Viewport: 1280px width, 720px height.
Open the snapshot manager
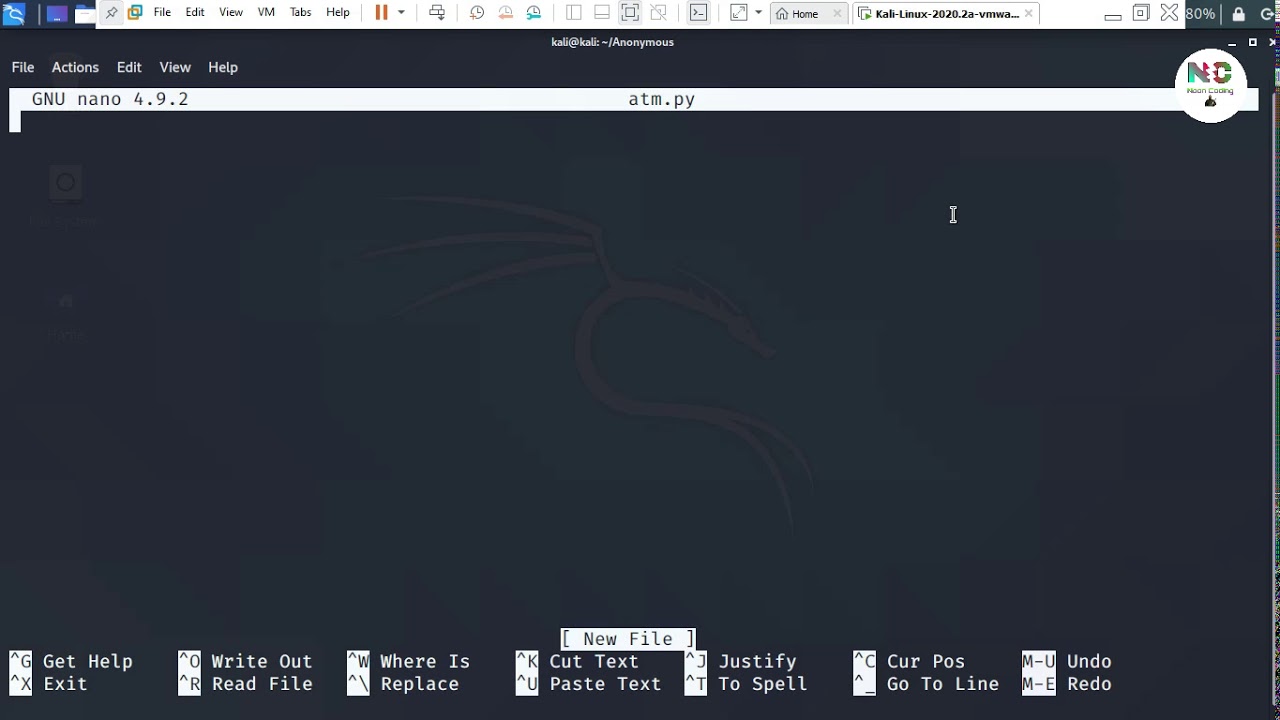[x=534, y=13]
